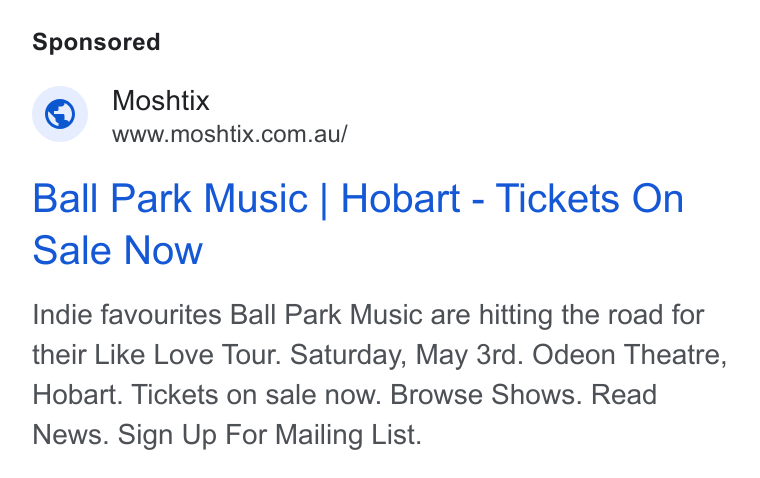The image size is (760, 478).
Task: Select 'Hobart' in the blue headline
Action: pos(400,198)
